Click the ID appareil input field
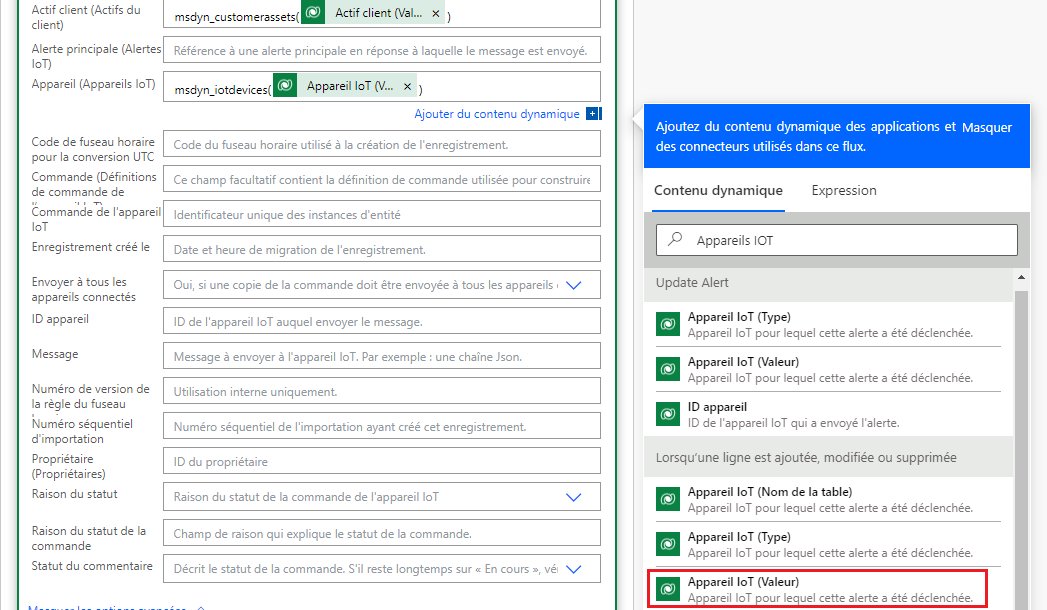 381,321
